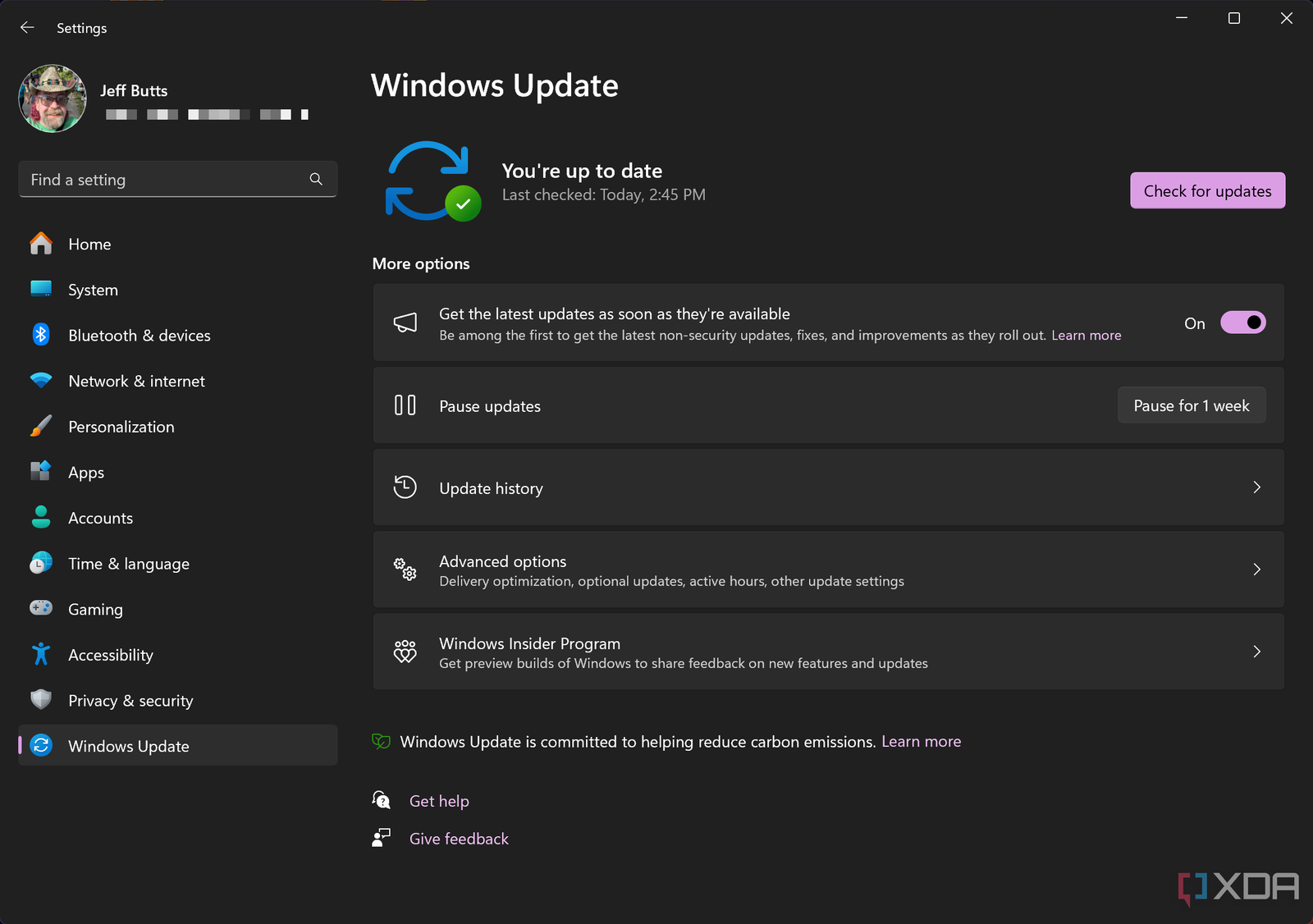Click the Accessibility person icon

point(40,654)
